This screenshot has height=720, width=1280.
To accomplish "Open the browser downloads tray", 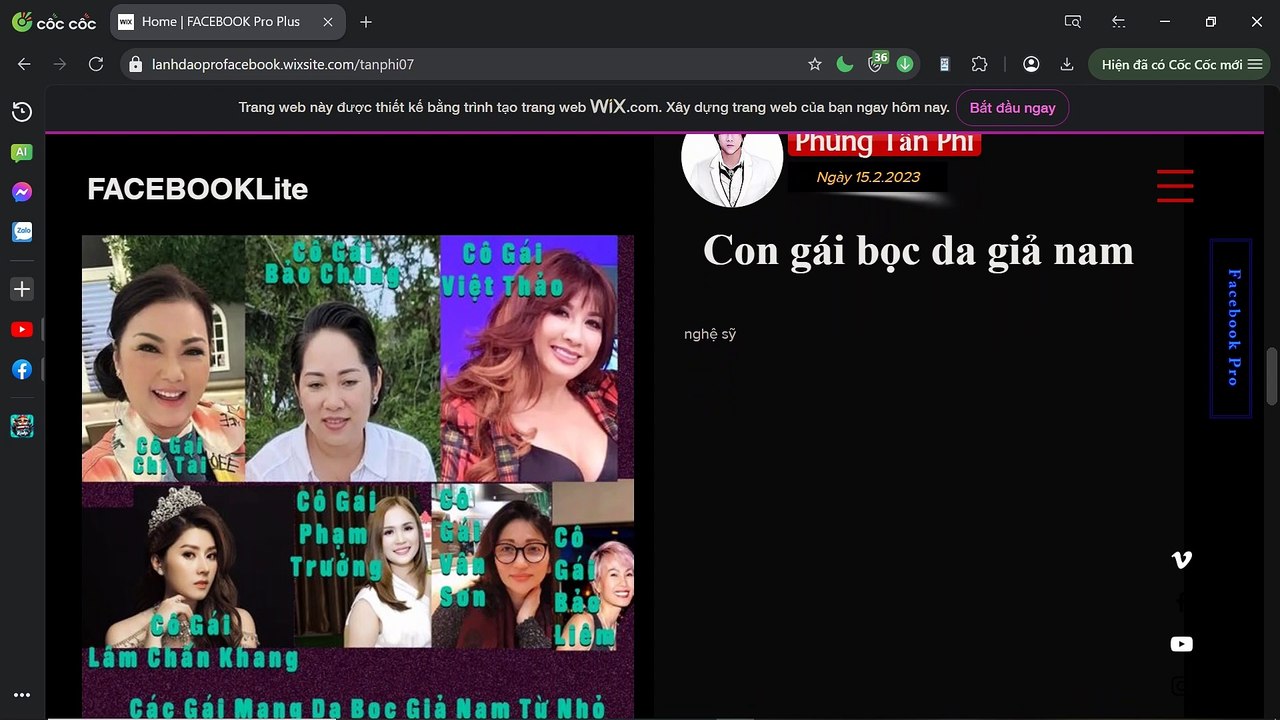I will pyautogui.click(x=1067, y=64).
